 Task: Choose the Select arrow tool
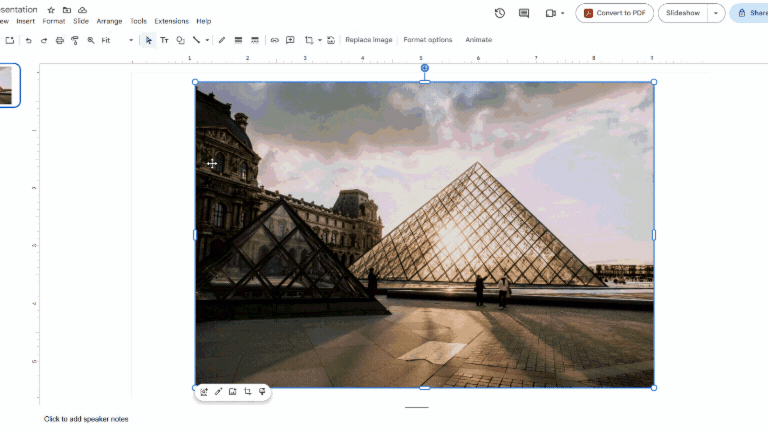point(148,40)
